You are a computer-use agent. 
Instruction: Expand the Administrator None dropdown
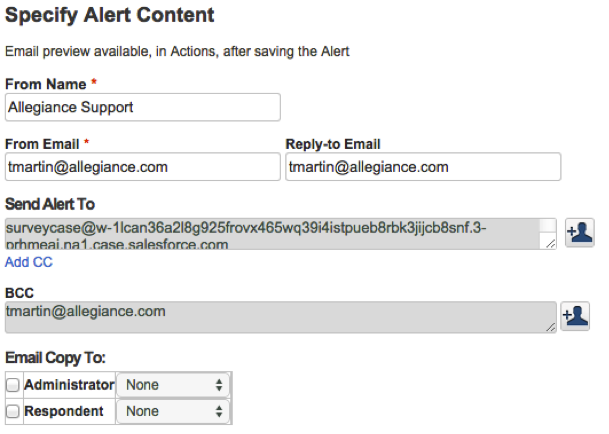click(x=173, y=385)
